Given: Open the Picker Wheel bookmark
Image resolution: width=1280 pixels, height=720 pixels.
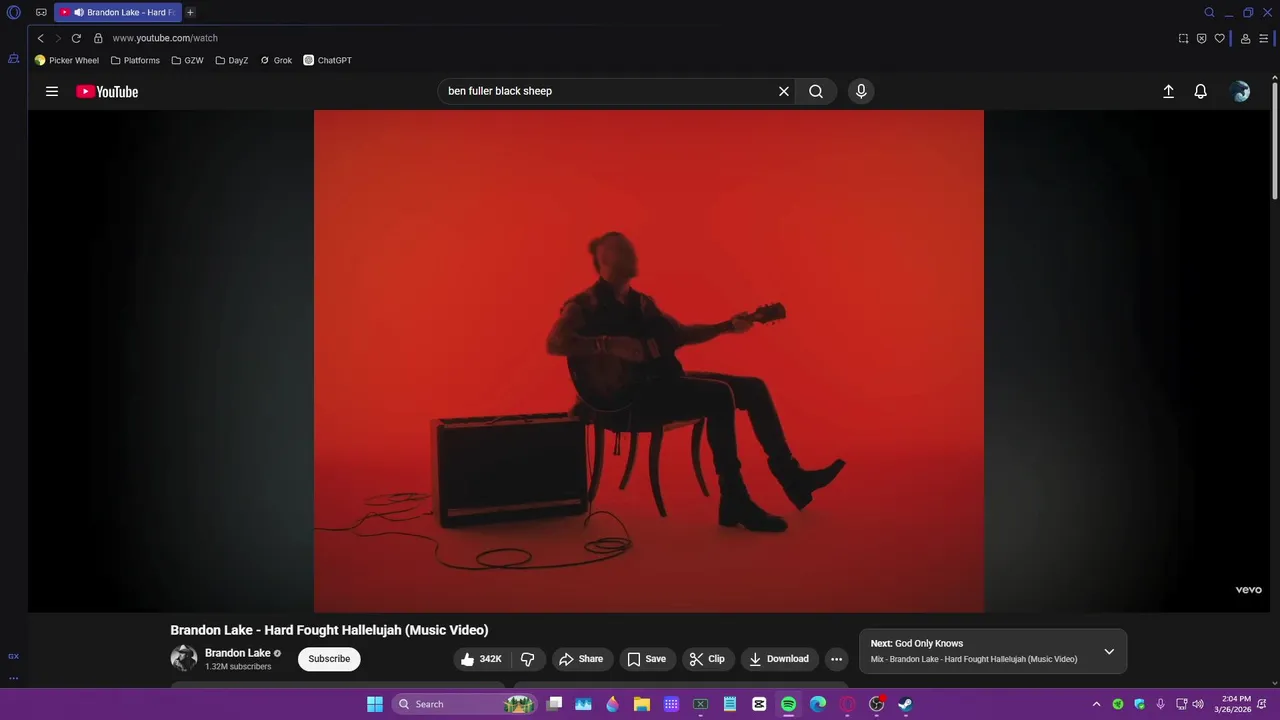Looking at the screenshot, I should tap(67, 60).
